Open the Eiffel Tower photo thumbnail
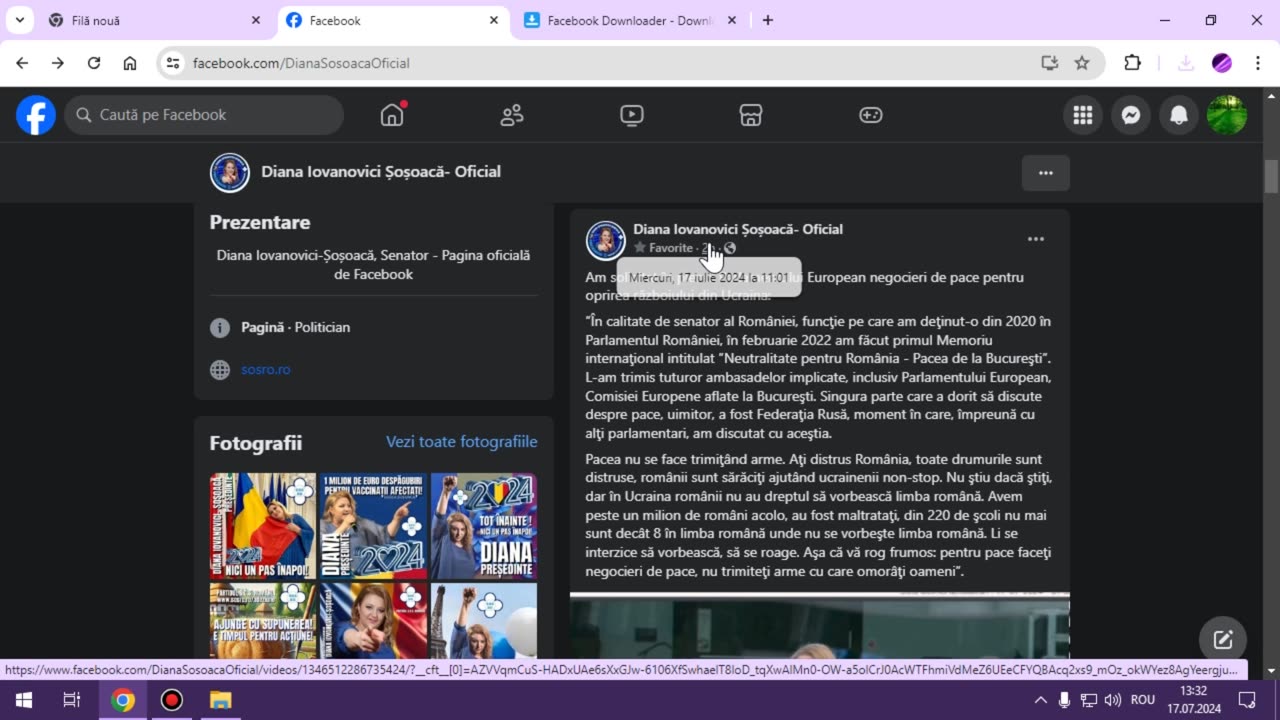 point(484,620)
